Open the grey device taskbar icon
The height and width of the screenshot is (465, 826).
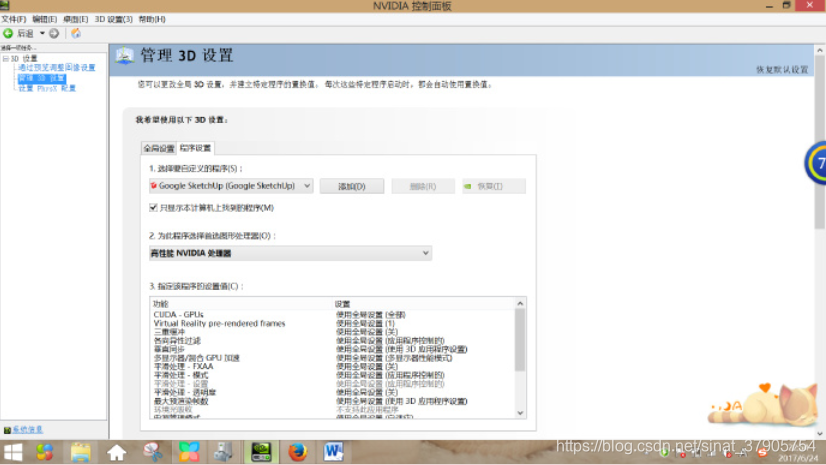click(223, 452)
